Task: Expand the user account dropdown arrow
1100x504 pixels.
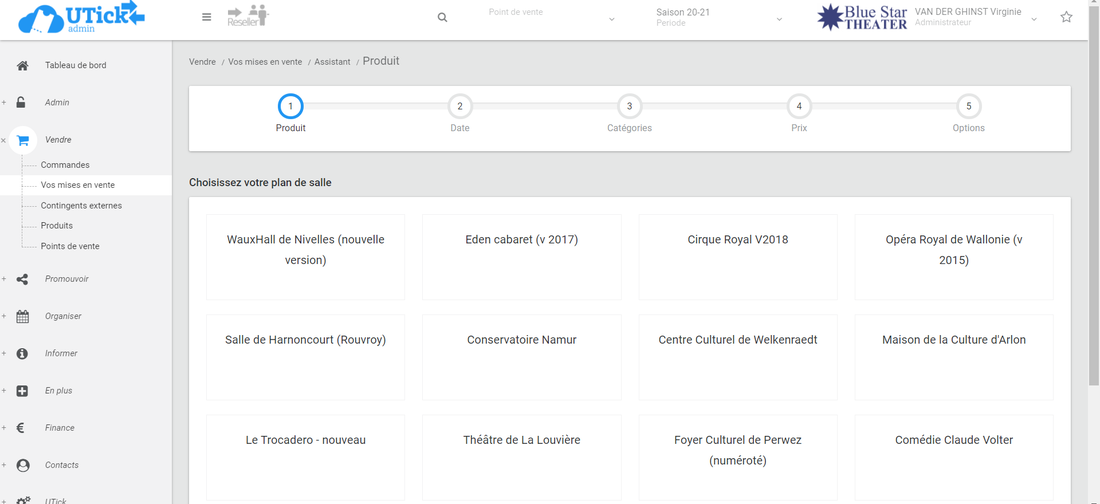Action: (x=1034, y=19)
